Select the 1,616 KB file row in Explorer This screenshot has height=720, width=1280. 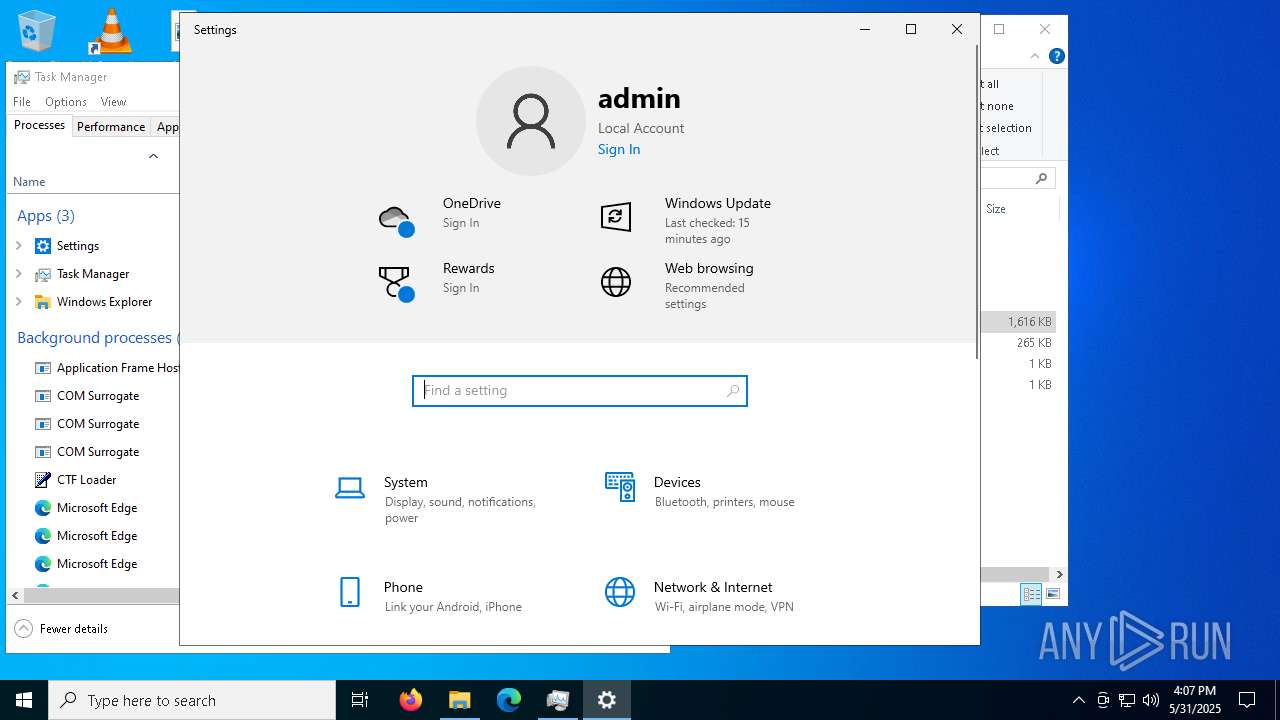[x=1018, y=322]
